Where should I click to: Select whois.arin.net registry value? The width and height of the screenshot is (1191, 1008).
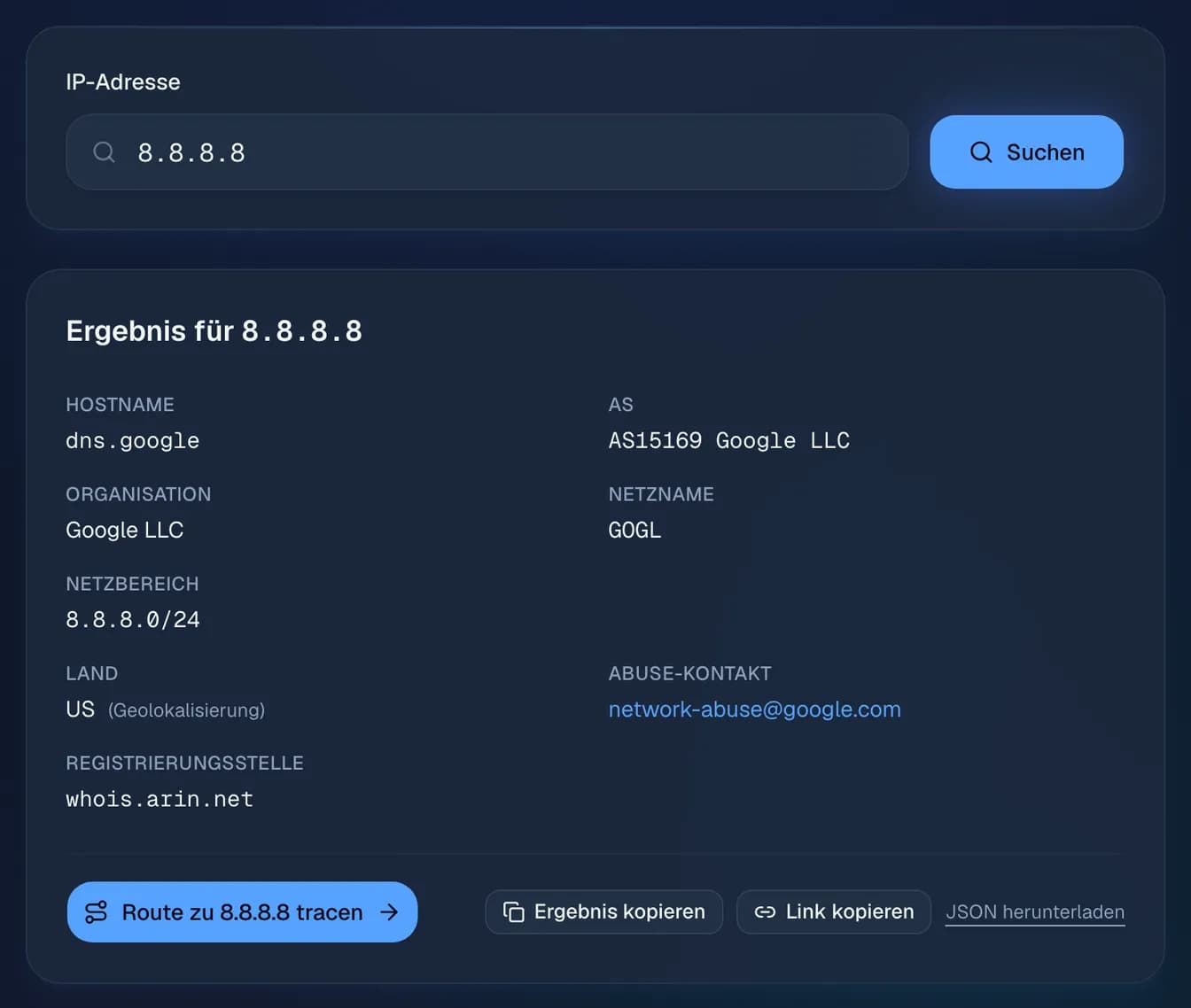(160, 799)
